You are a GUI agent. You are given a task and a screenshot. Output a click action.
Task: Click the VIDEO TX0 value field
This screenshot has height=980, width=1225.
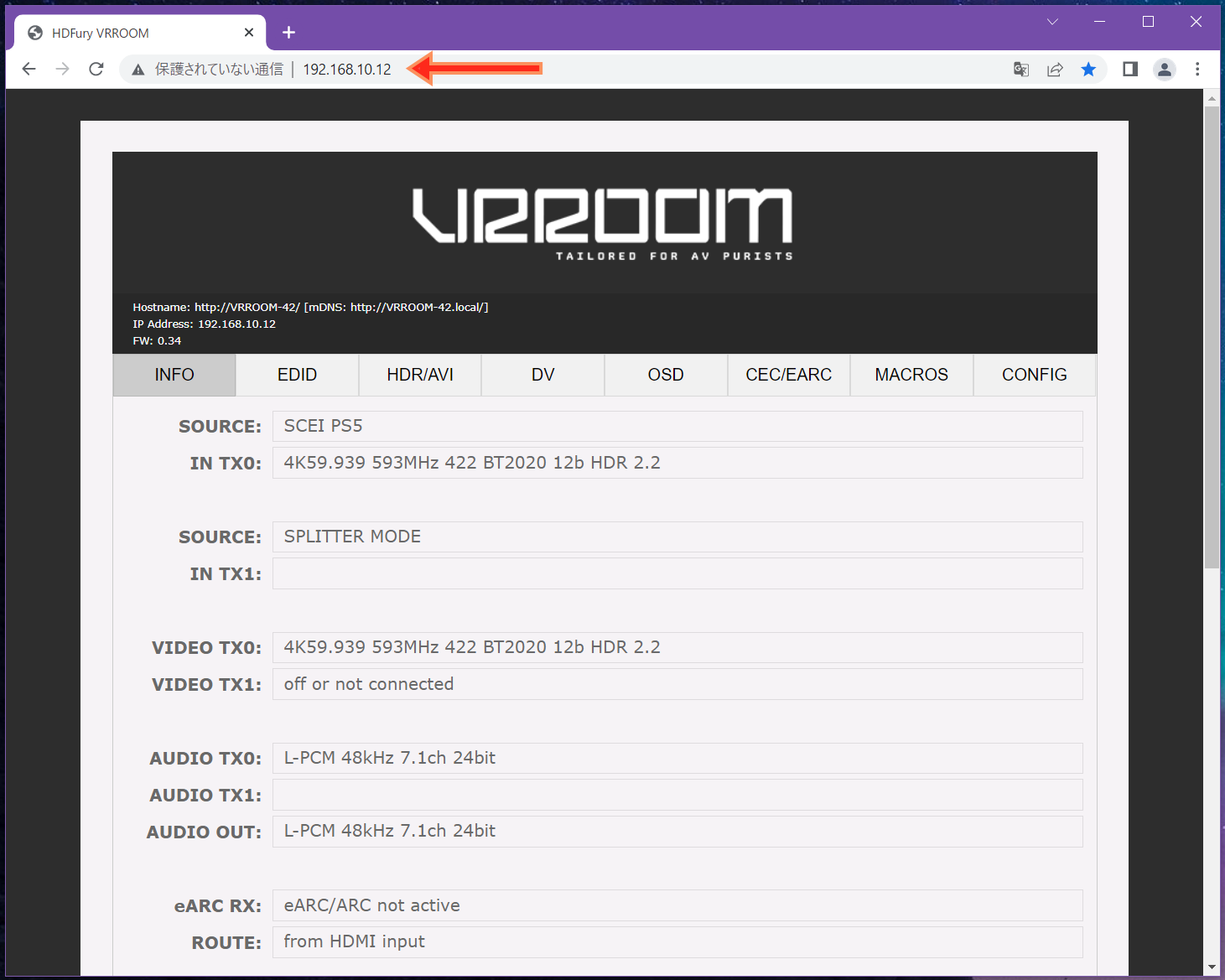pyautogui.click(x=677, y=647)
